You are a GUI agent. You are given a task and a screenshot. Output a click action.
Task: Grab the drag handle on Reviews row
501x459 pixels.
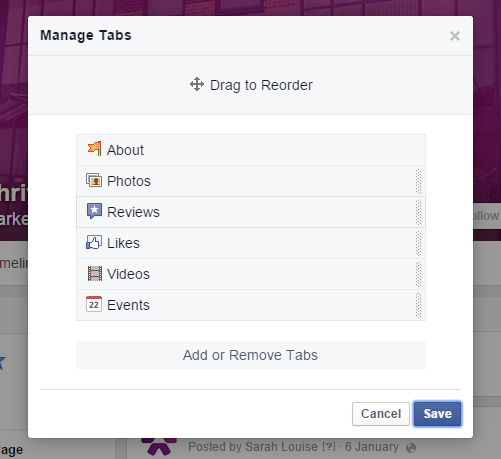pos(419,212)
